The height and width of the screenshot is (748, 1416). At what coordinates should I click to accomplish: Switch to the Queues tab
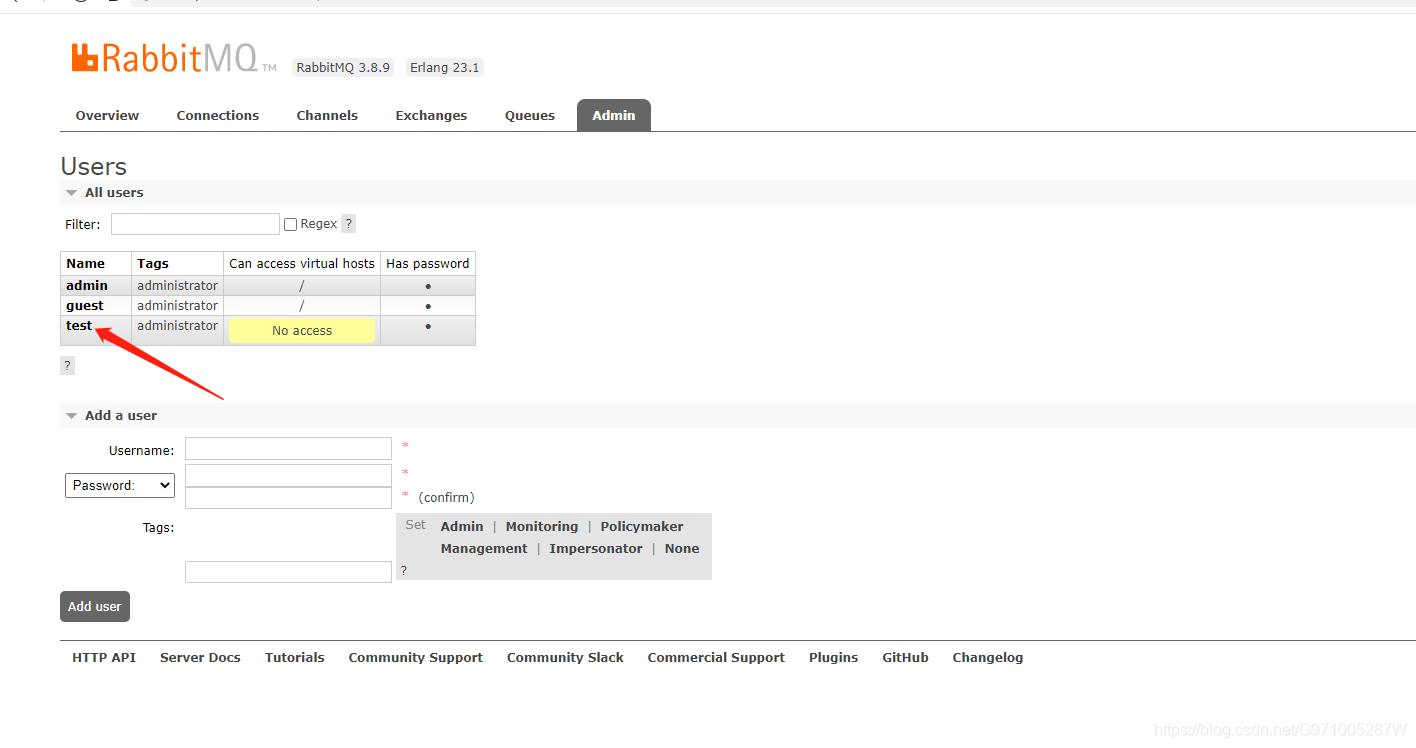[x=529, y=115]
